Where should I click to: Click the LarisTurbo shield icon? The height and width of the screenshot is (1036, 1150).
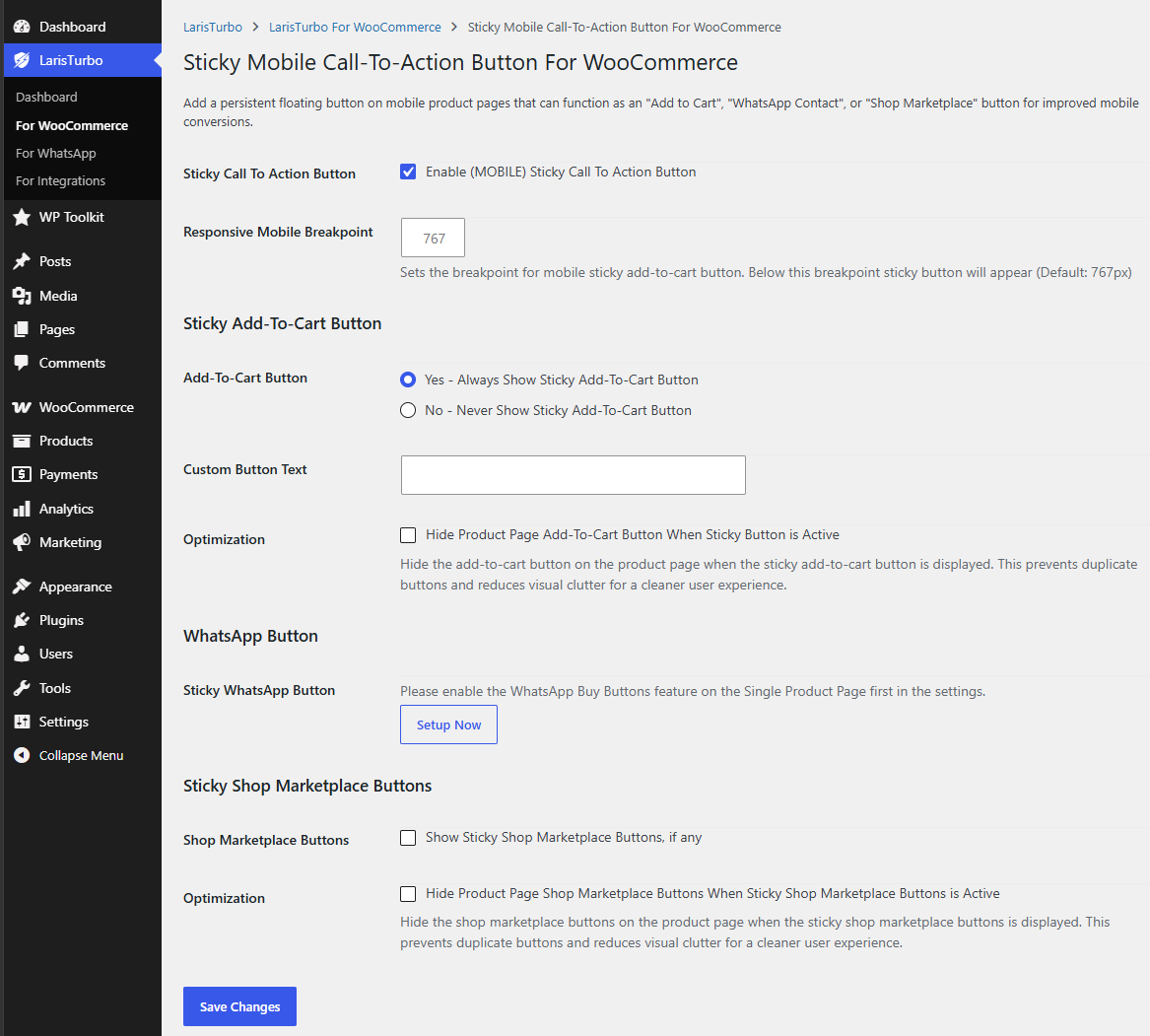[22, 60]
